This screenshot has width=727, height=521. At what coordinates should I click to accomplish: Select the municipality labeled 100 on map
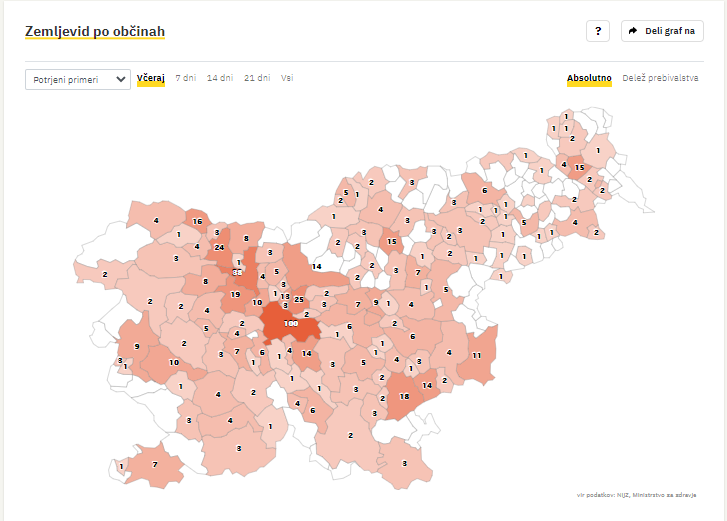(291, 324)
